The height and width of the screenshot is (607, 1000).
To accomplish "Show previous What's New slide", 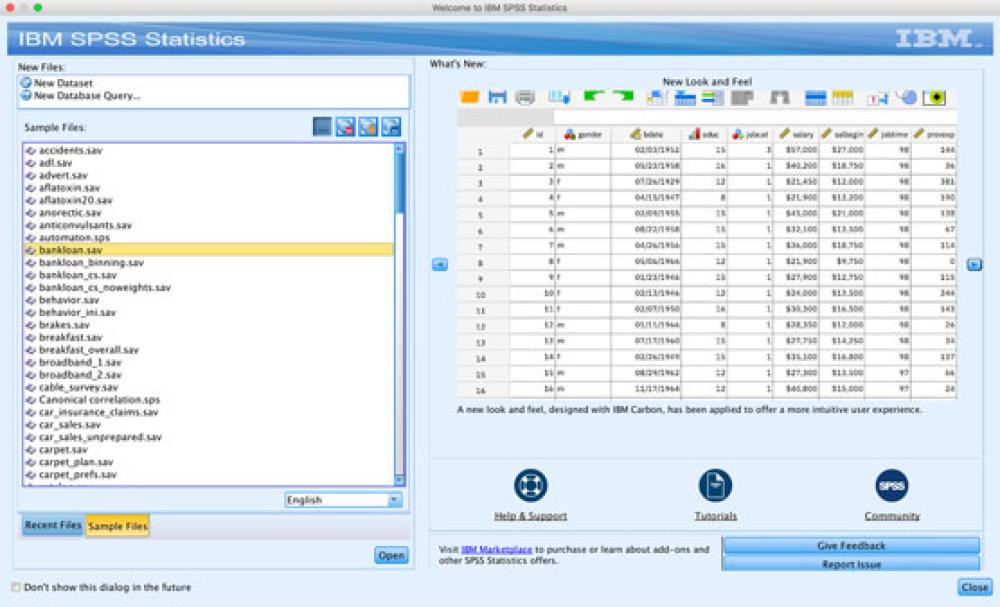I will coord(440,264).
